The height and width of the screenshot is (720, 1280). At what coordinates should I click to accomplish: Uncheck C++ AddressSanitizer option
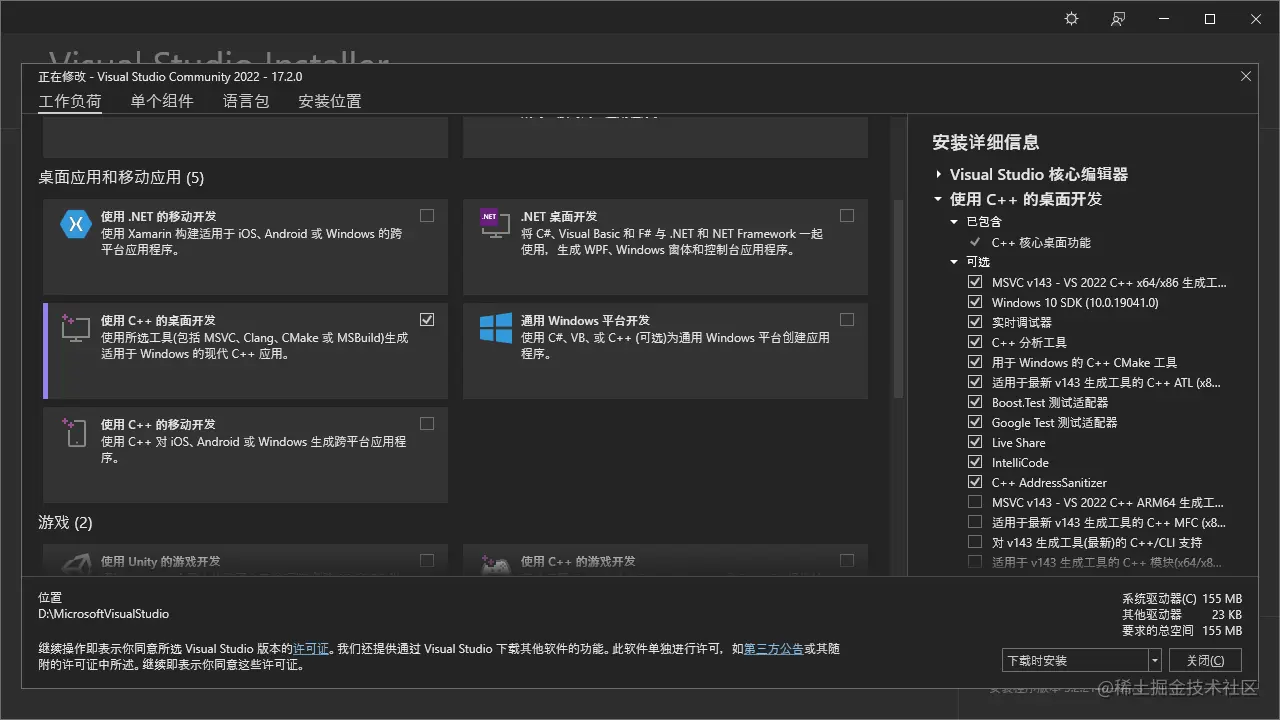[975, 482]
